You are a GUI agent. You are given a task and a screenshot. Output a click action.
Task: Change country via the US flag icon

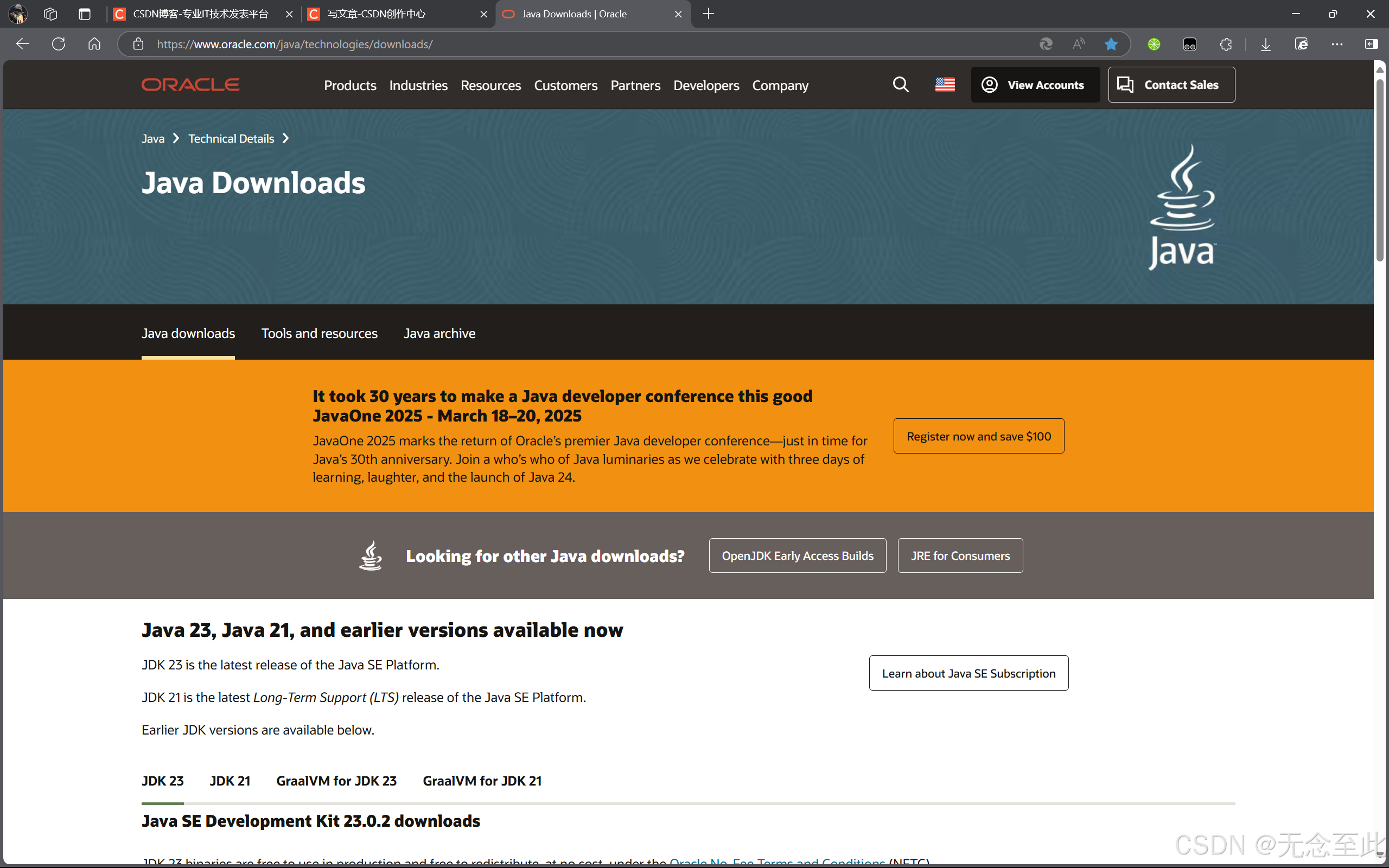[x=945, y=85]
